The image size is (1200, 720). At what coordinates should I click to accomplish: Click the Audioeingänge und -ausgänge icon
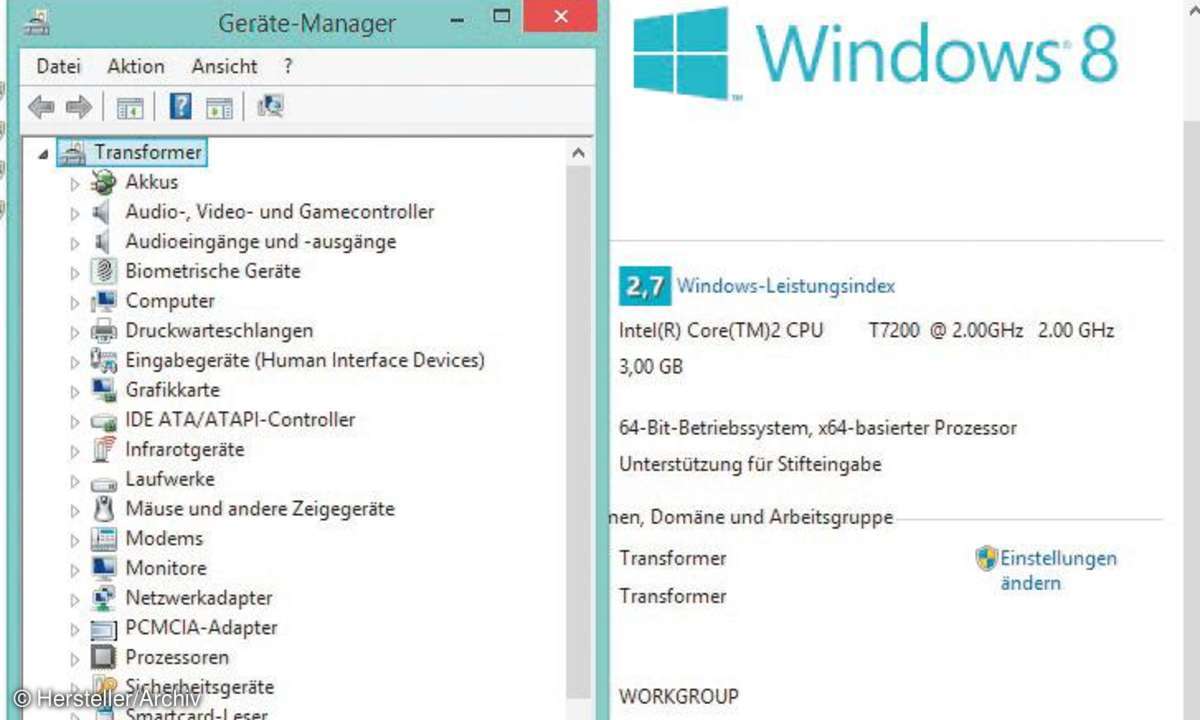[x=103, y=242]
